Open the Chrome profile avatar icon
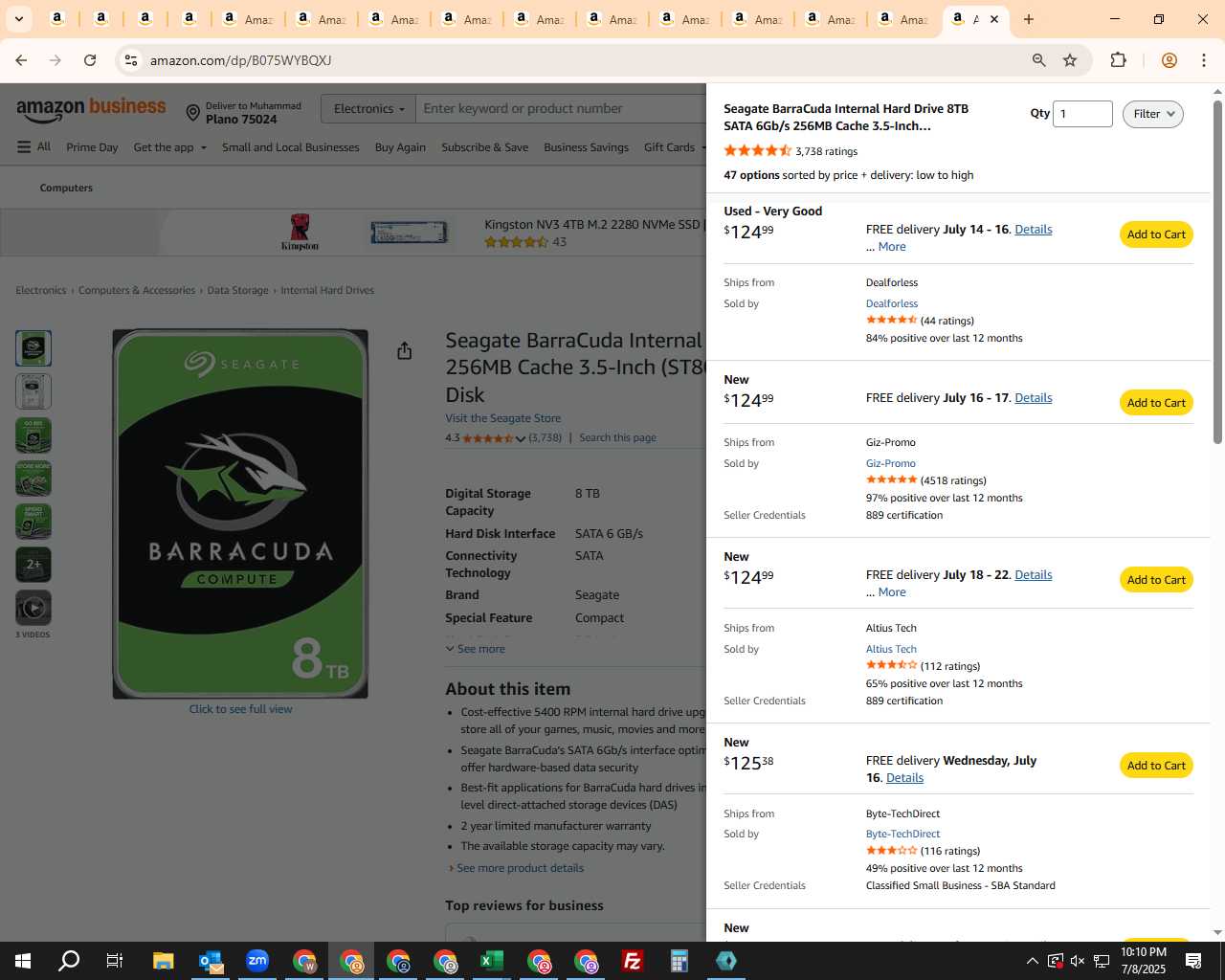 click(1169, 60)
